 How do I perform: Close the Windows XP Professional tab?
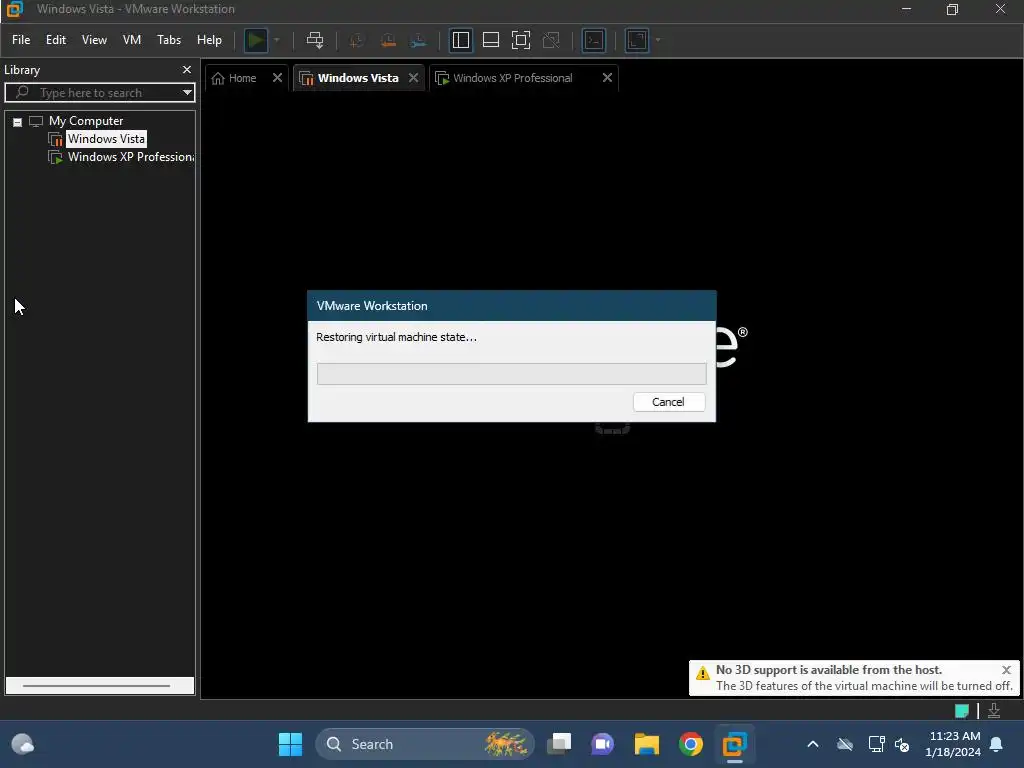pos(607,78)
